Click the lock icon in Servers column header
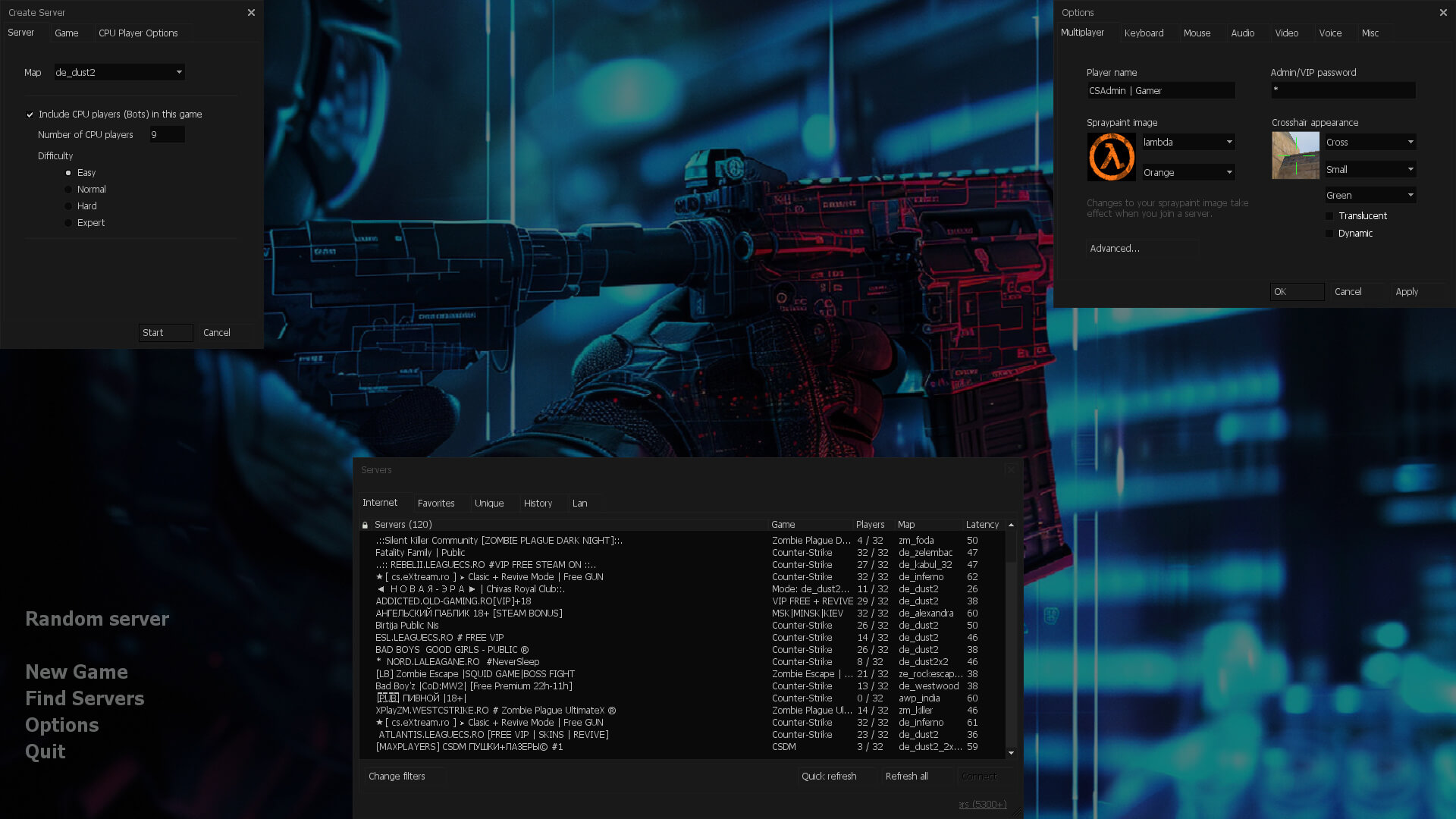The width and height of the screenshot is (1456, 819). pos(365,525)
